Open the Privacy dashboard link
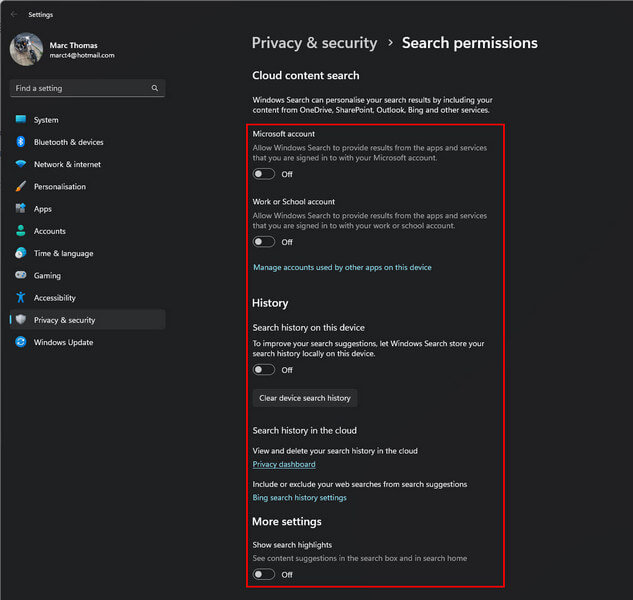Image resolution: width=633 pixels, height=600 pixels. click(284, 464)
